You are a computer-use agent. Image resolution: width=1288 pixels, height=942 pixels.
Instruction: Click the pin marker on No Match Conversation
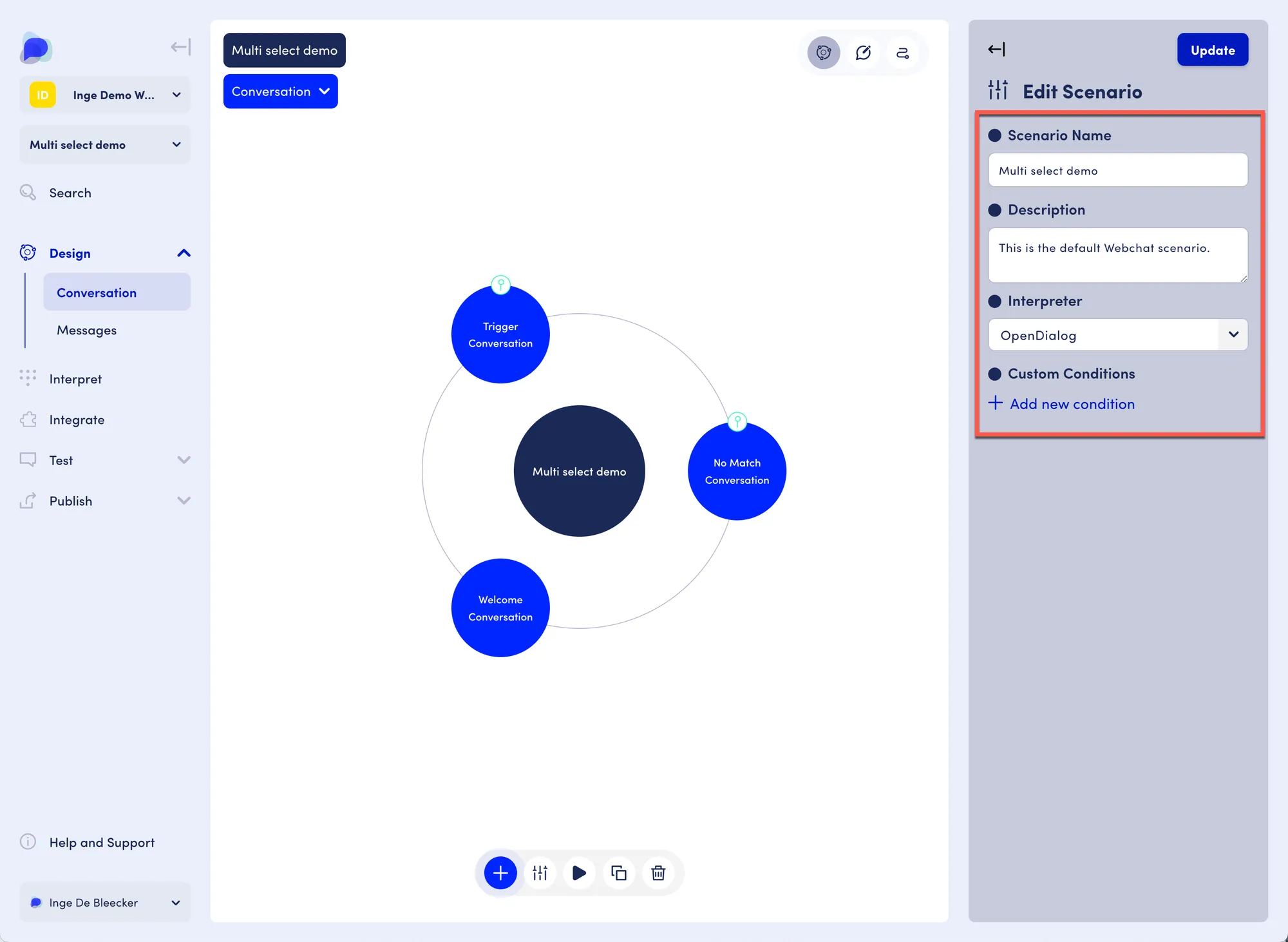(x=737, y=421)
